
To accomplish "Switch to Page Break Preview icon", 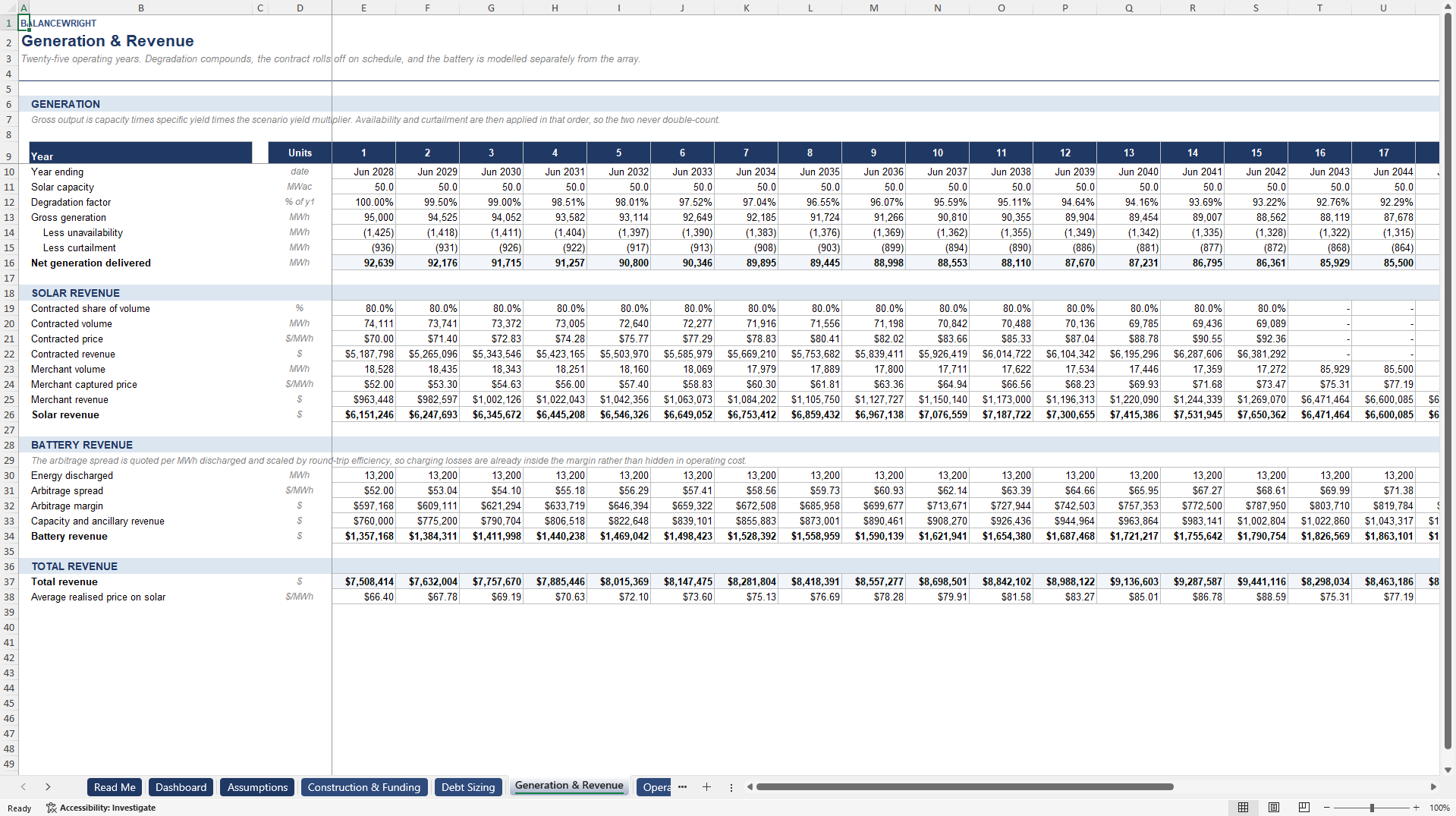I will click(x=1304, y=808).
